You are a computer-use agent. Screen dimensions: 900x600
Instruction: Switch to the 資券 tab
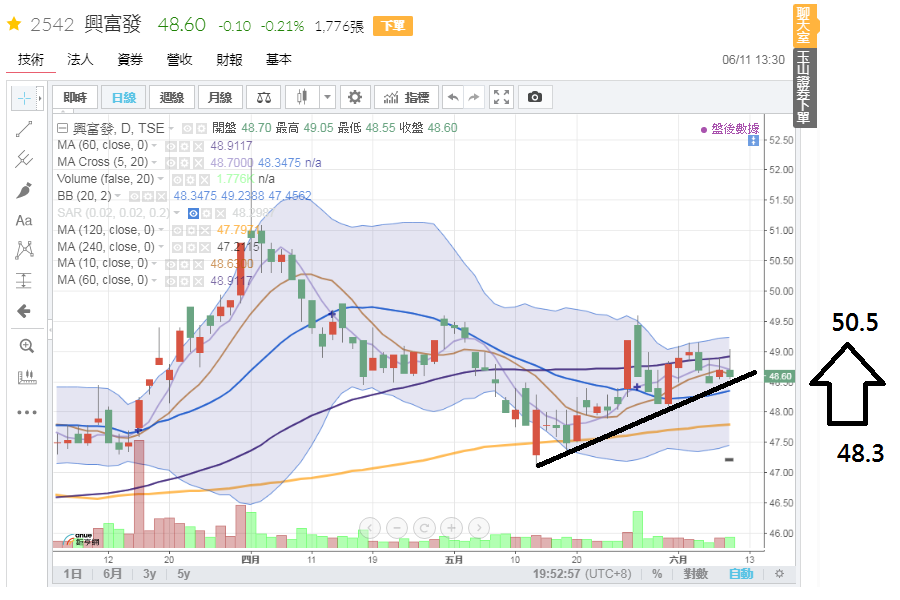(130, 59)
